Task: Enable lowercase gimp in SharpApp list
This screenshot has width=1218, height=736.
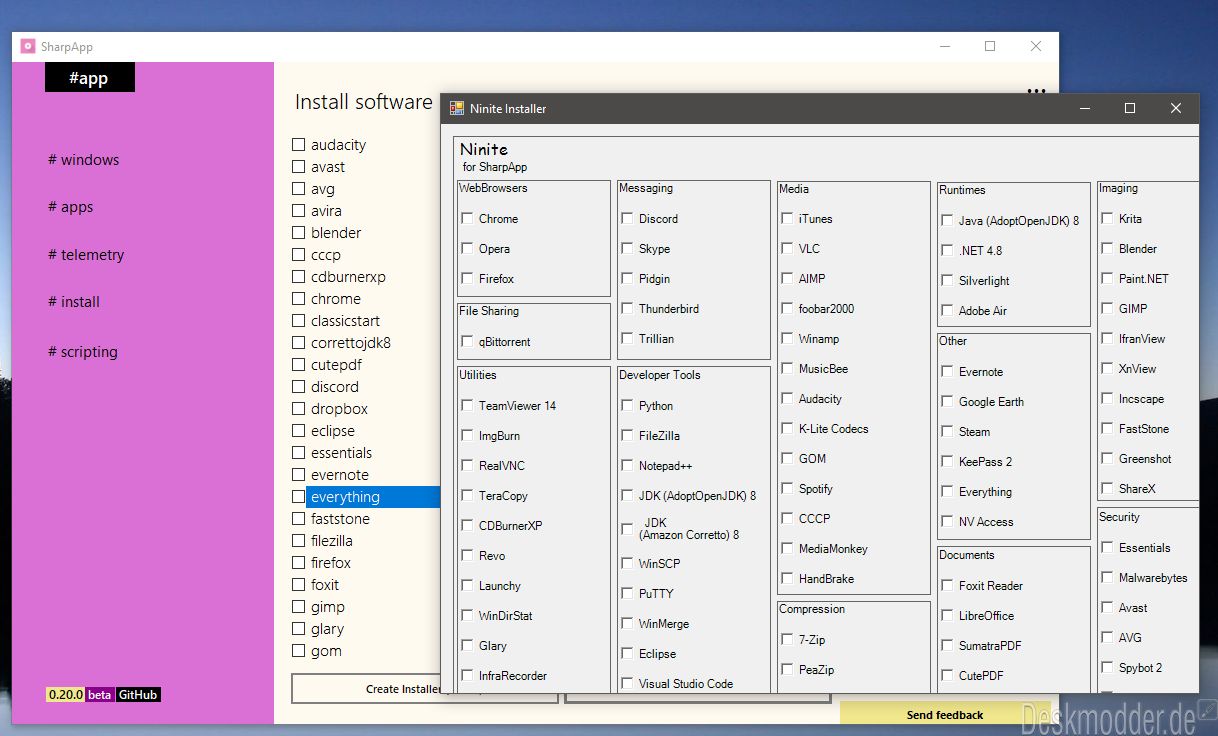Action: point(298,607)
